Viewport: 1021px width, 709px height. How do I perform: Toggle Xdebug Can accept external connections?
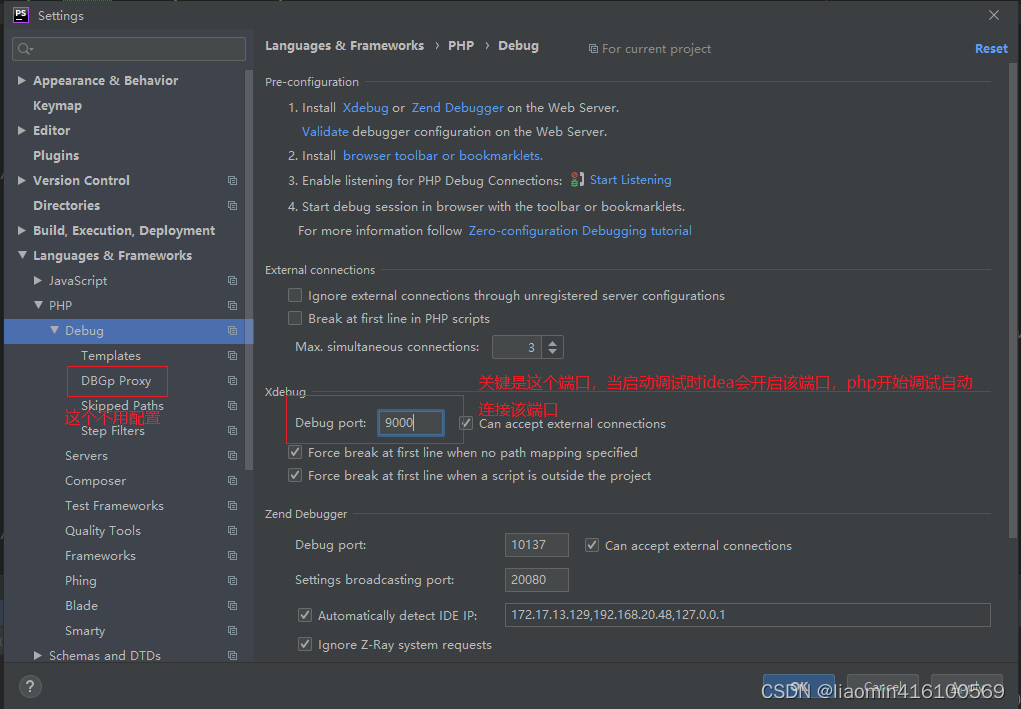click(x=466, y=423)
